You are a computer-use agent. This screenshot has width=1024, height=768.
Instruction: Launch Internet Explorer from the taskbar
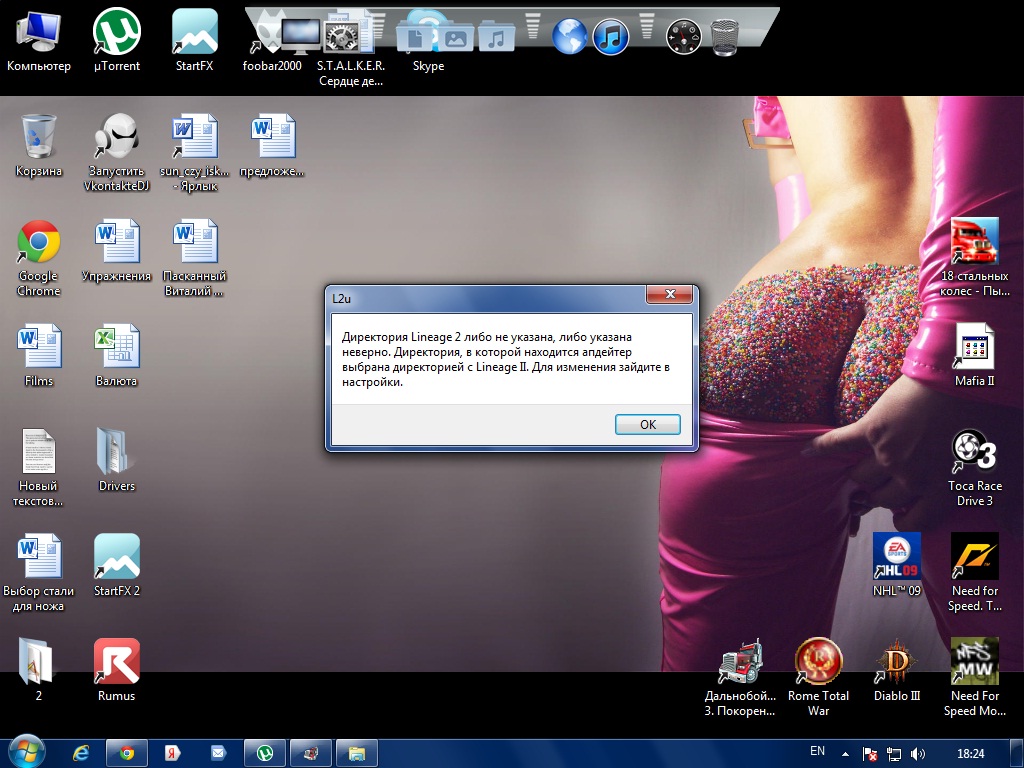[81, 754]
